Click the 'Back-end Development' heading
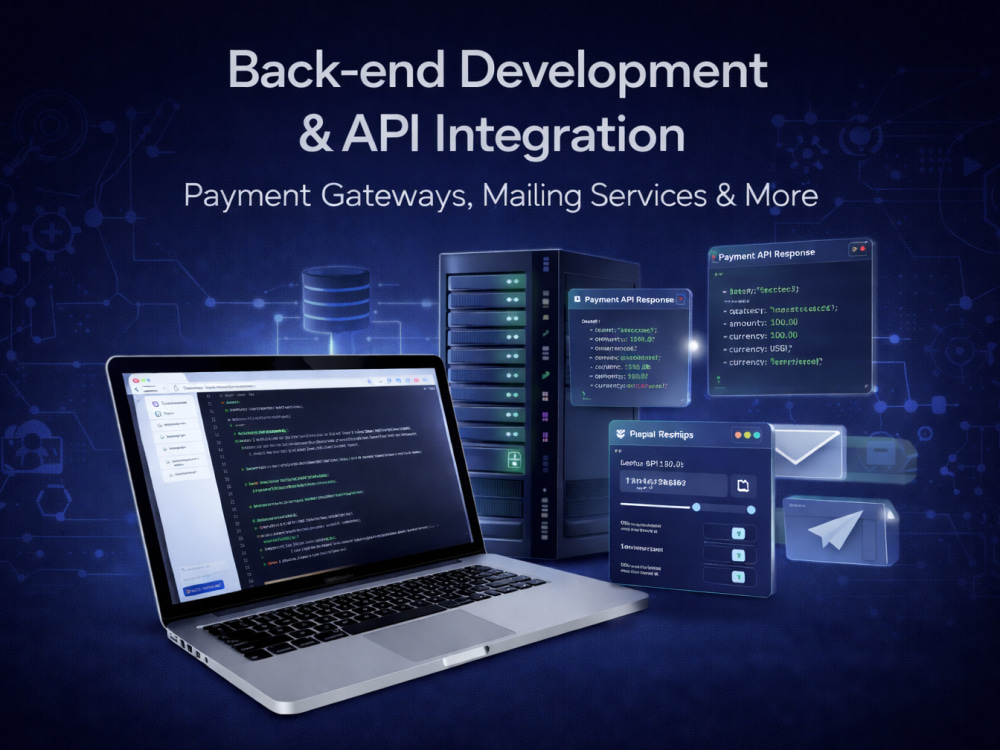Screen dimensions: 1000x750 click(x=497, y=70)
